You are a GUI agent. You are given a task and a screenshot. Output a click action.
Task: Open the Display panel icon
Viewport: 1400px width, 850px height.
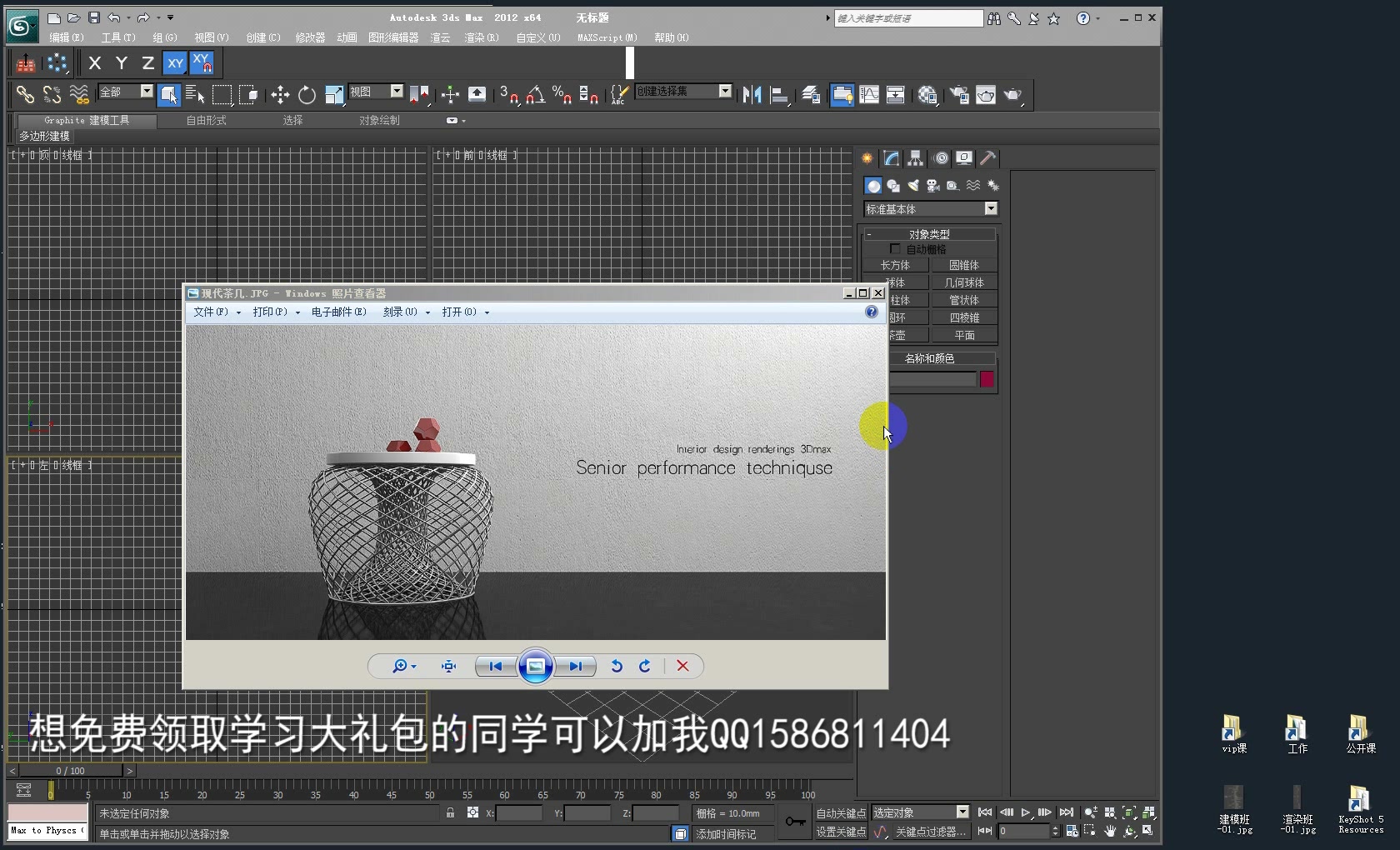[964, 158]
